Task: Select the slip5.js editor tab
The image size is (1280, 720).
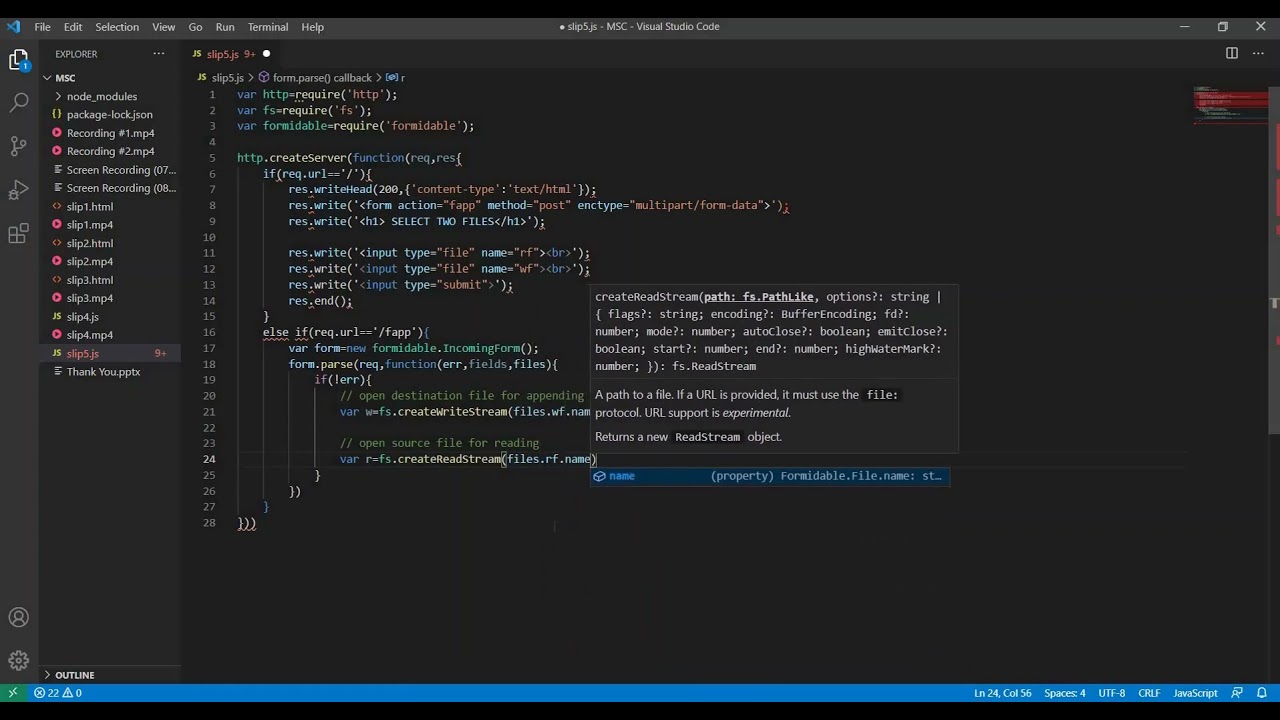Action: point(232,54)
